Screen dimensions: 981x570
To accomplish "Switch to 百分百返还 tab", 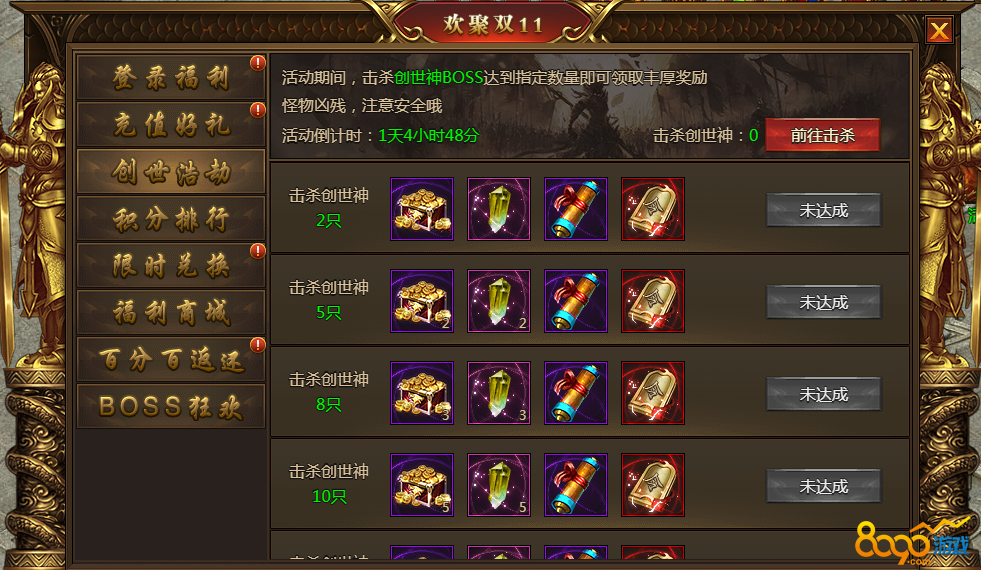I will (171, 359).
